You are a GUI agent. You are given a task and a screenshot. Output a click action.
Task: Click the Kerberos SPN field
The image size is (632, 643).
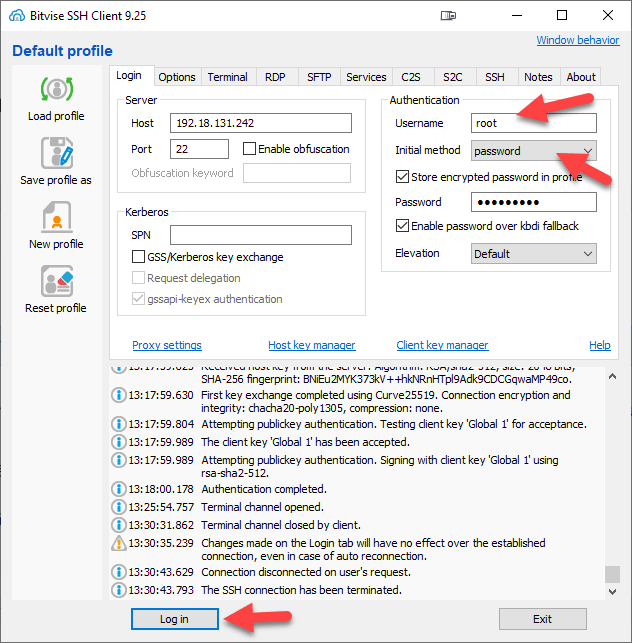261,235
